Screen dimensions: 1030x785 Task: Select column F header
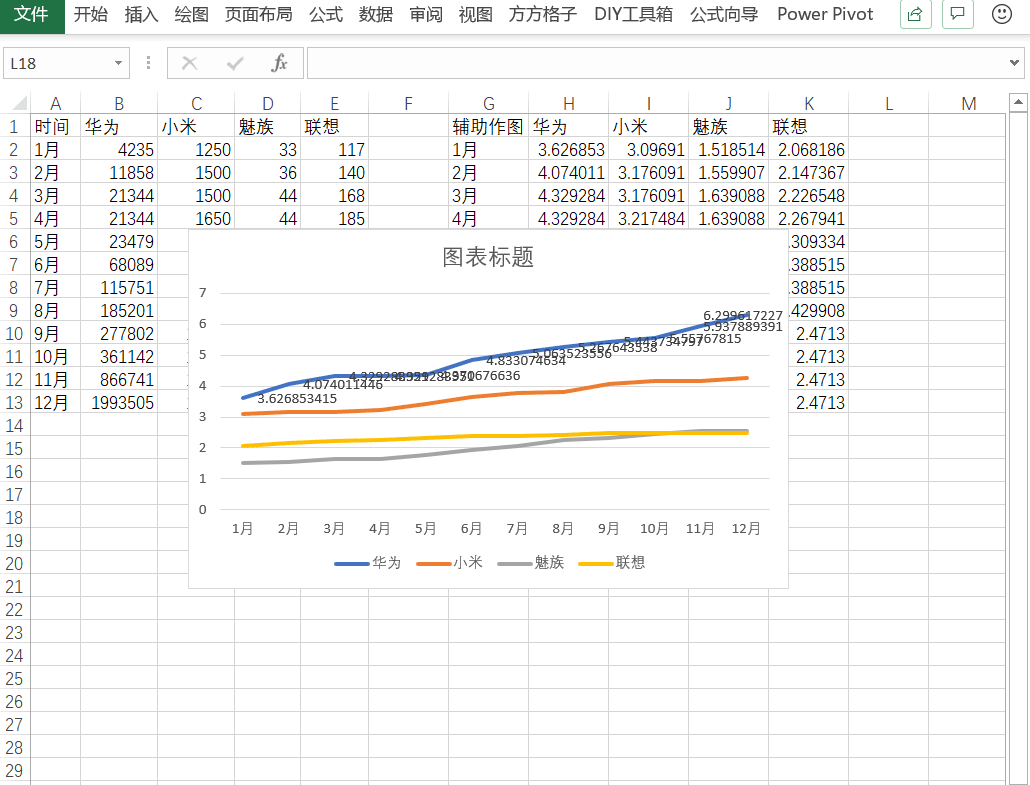coord(408,104)
